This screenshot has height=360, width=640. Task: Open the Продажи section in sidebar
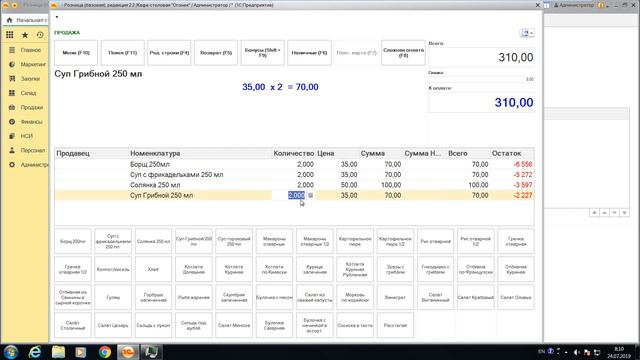[x=26, y=107]
